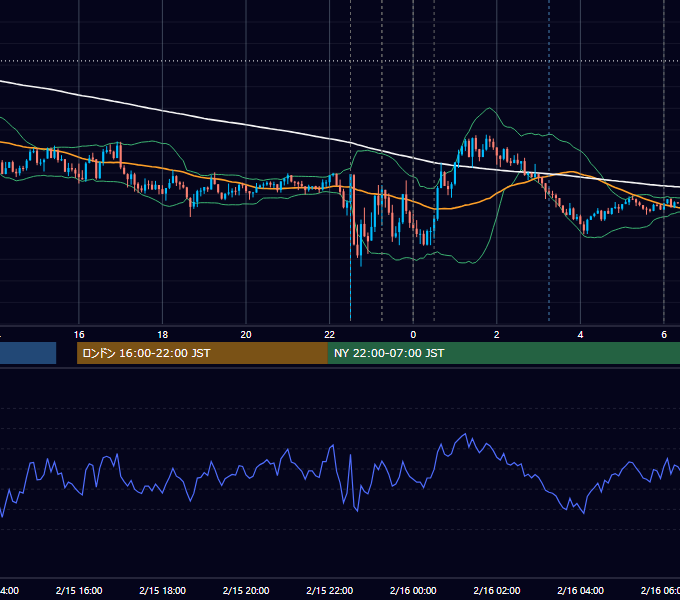The height and width of the screenshot is (600, 680).
Task: Click the 2 hour axis label
Action: pos(497,335)
